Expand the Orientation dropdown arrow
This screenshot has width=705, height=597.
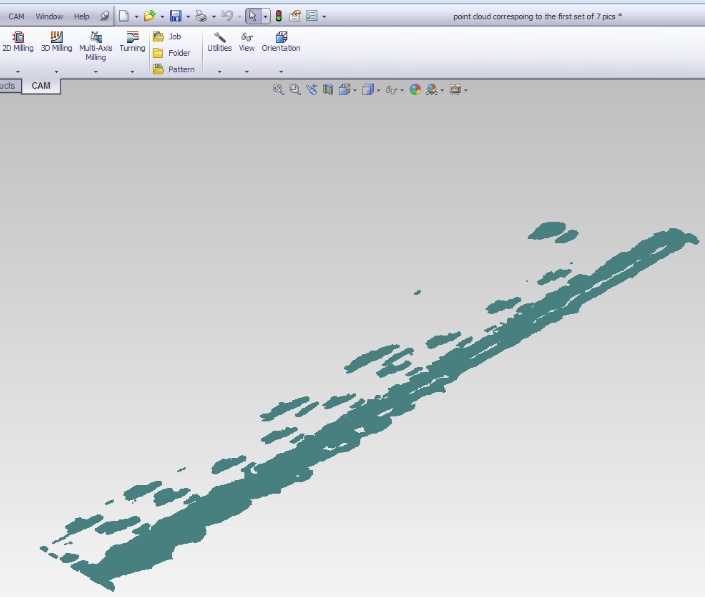(x=281, y=71)
